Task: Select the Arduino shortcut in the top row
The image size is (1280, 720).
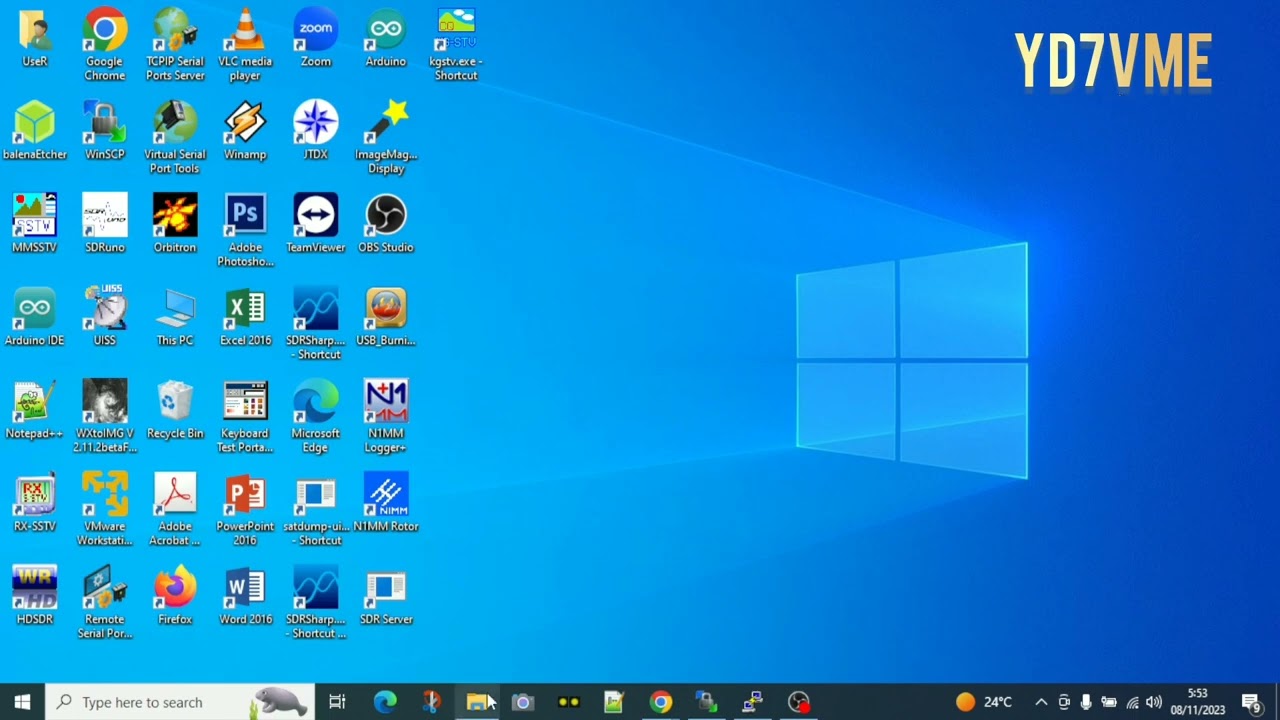Action: tap(386, 38)
